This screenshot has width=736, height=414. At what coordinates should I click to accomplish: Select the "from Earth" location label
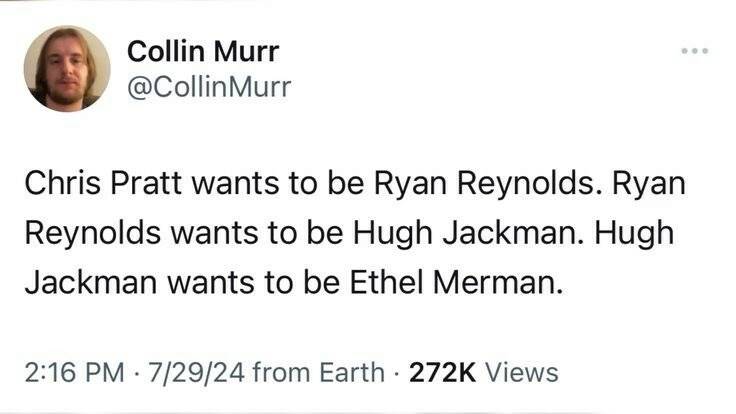[x=320, y=373]
